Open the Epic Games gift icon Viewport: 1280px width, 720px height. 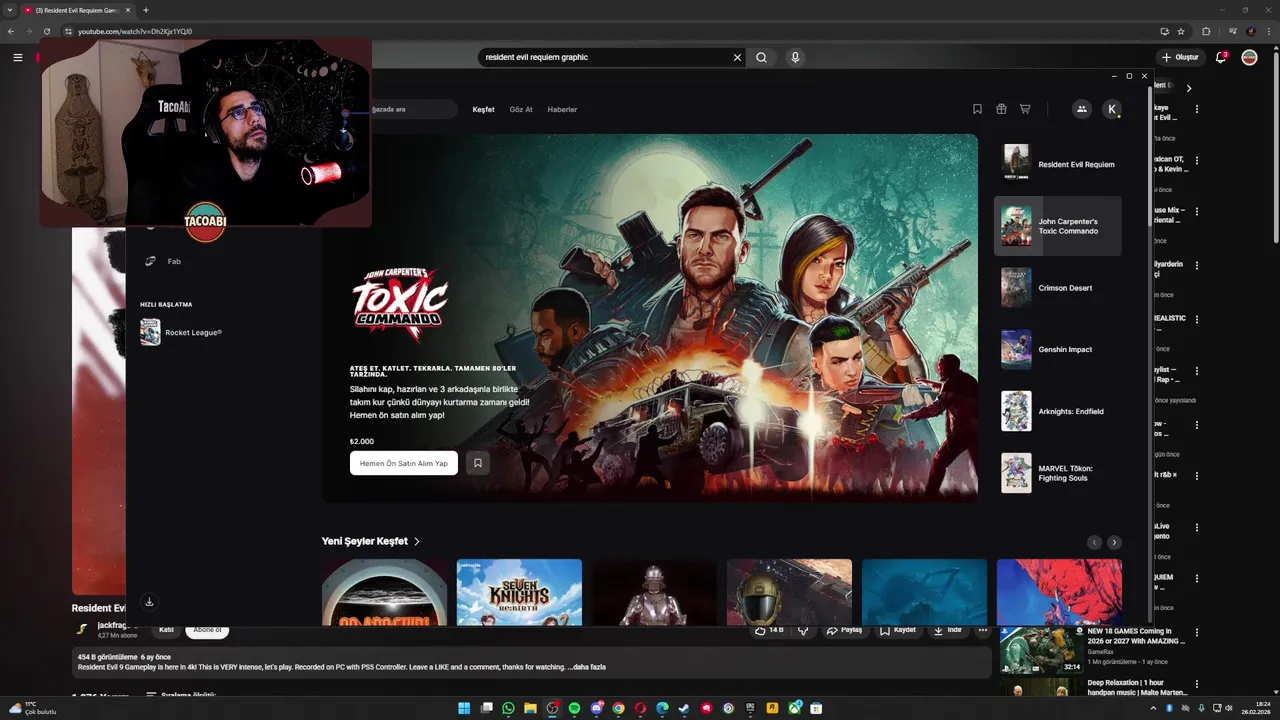(1001, 109)
